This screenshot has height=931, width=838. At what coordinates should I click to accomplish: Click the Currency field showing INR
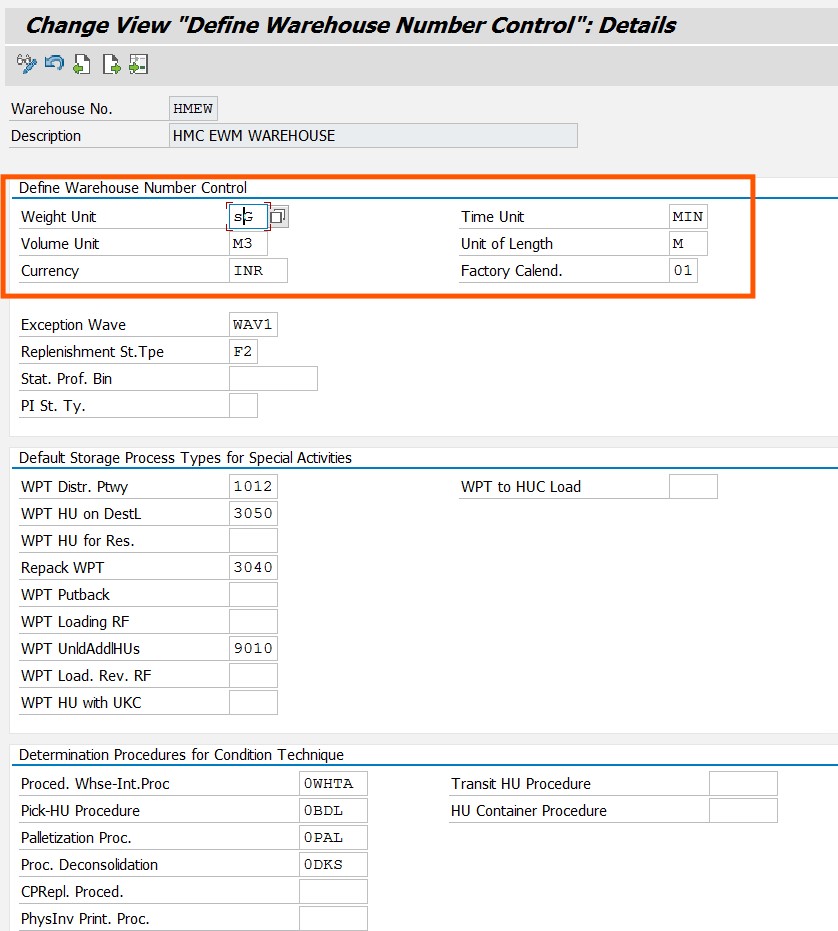[x=258, y=271]
